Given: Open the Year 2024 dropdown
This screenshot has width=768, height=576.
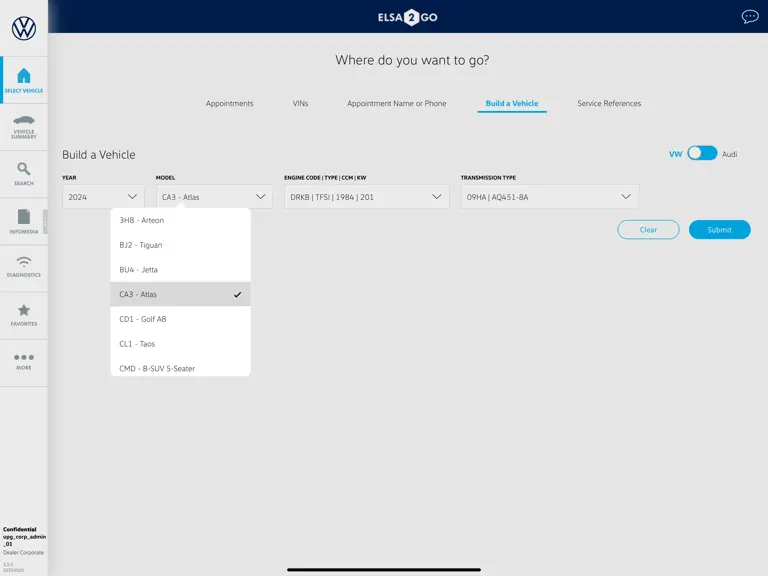Looking at the screenshot, I should click(103, 197).
